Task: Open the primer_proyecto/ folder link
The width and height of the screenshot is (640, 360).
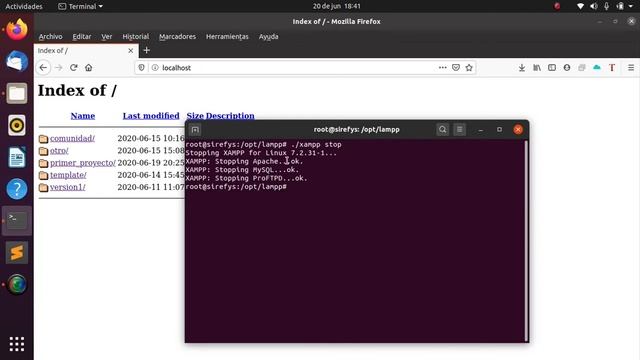Action: (83, 163)
